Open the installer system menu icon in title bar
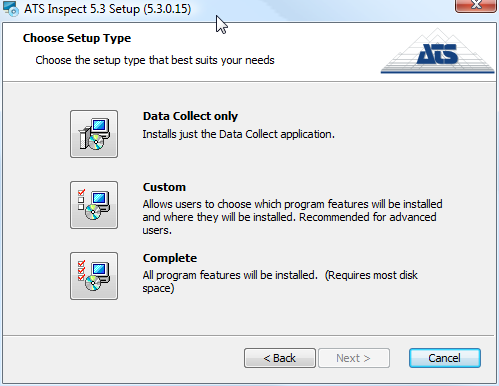Viewport: 499px width, 386px height. pyautogui.click(x=10, y=9)
